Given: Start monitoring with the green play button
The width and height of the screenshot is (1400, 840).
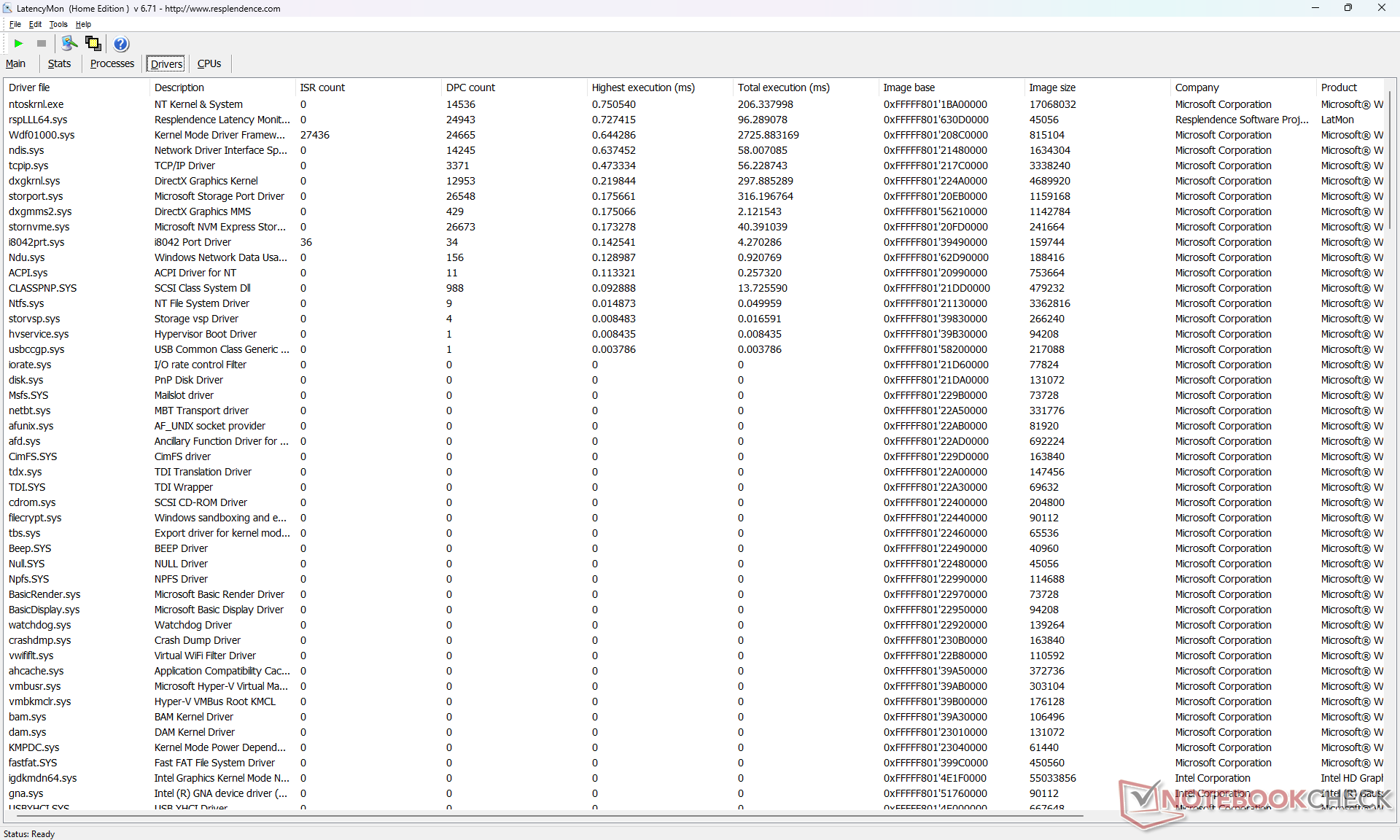Looking at the screenshot, I should (x=19, y=44).
